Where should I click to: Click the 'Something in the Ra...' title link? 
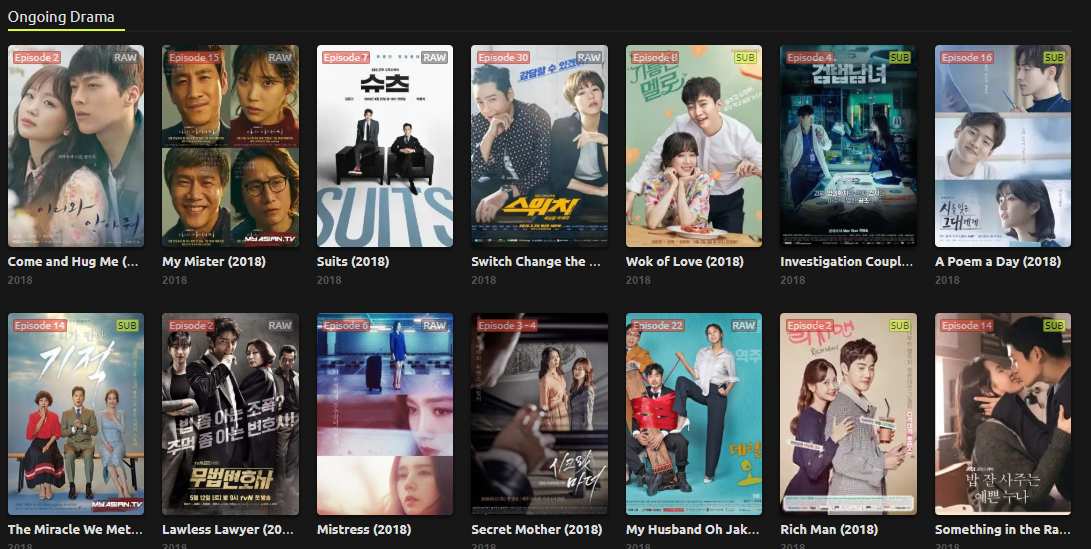click(x=1003, y=530)
